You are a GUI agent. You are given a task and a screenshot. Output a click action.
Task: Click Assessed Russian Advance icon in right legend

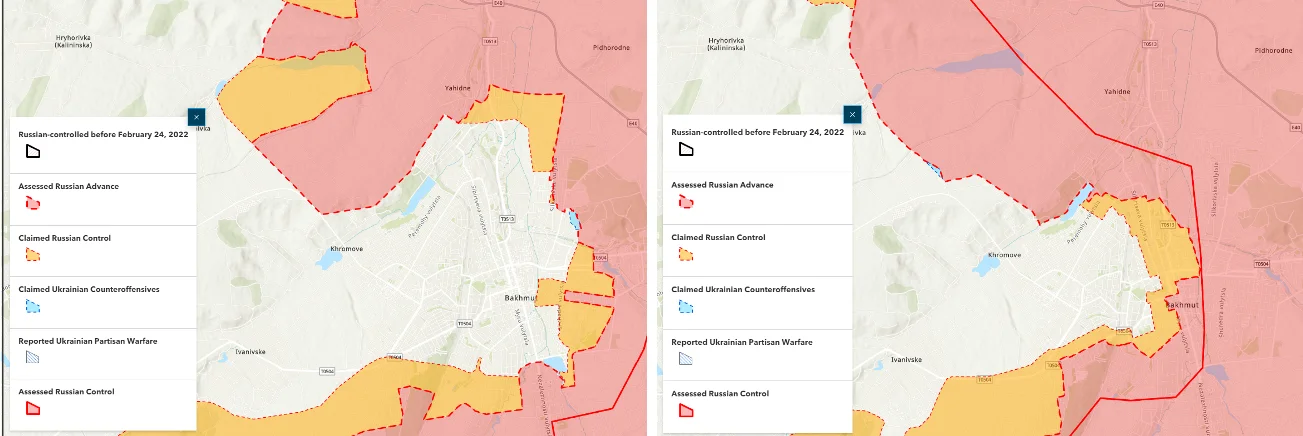(686, 202)
